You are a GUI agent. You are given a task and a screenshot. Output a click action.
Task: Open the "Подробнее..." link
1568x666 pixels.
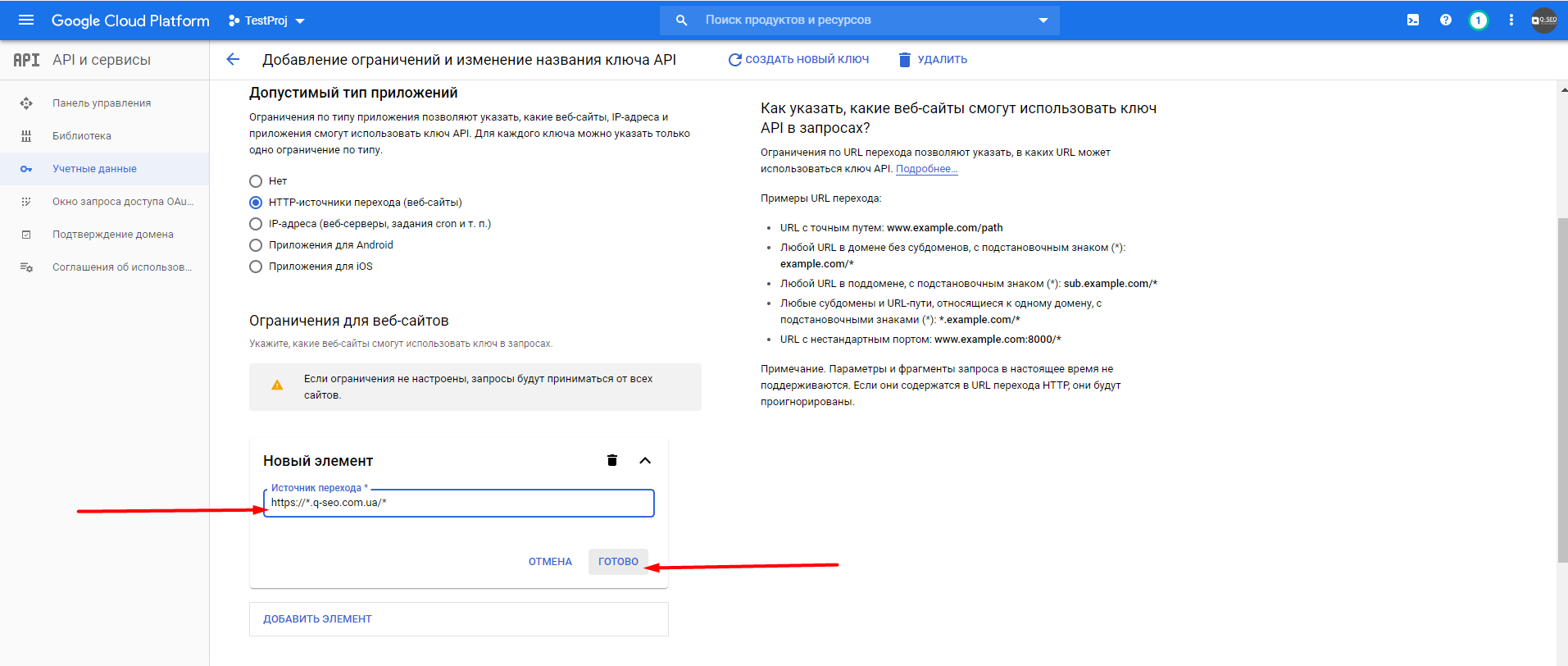click(x=926, y=169)
